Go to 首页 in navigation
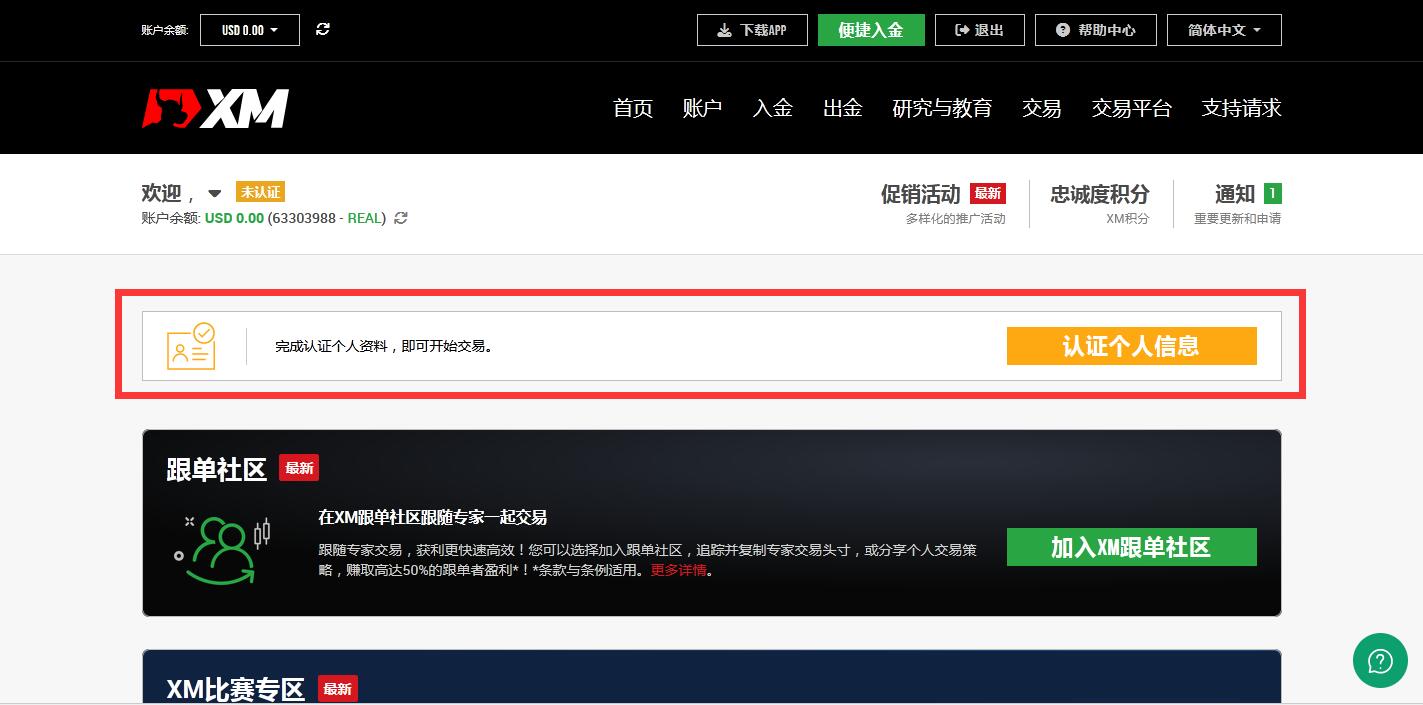The width and height of the screenshot is (1423, 705). tap(633, 108)
